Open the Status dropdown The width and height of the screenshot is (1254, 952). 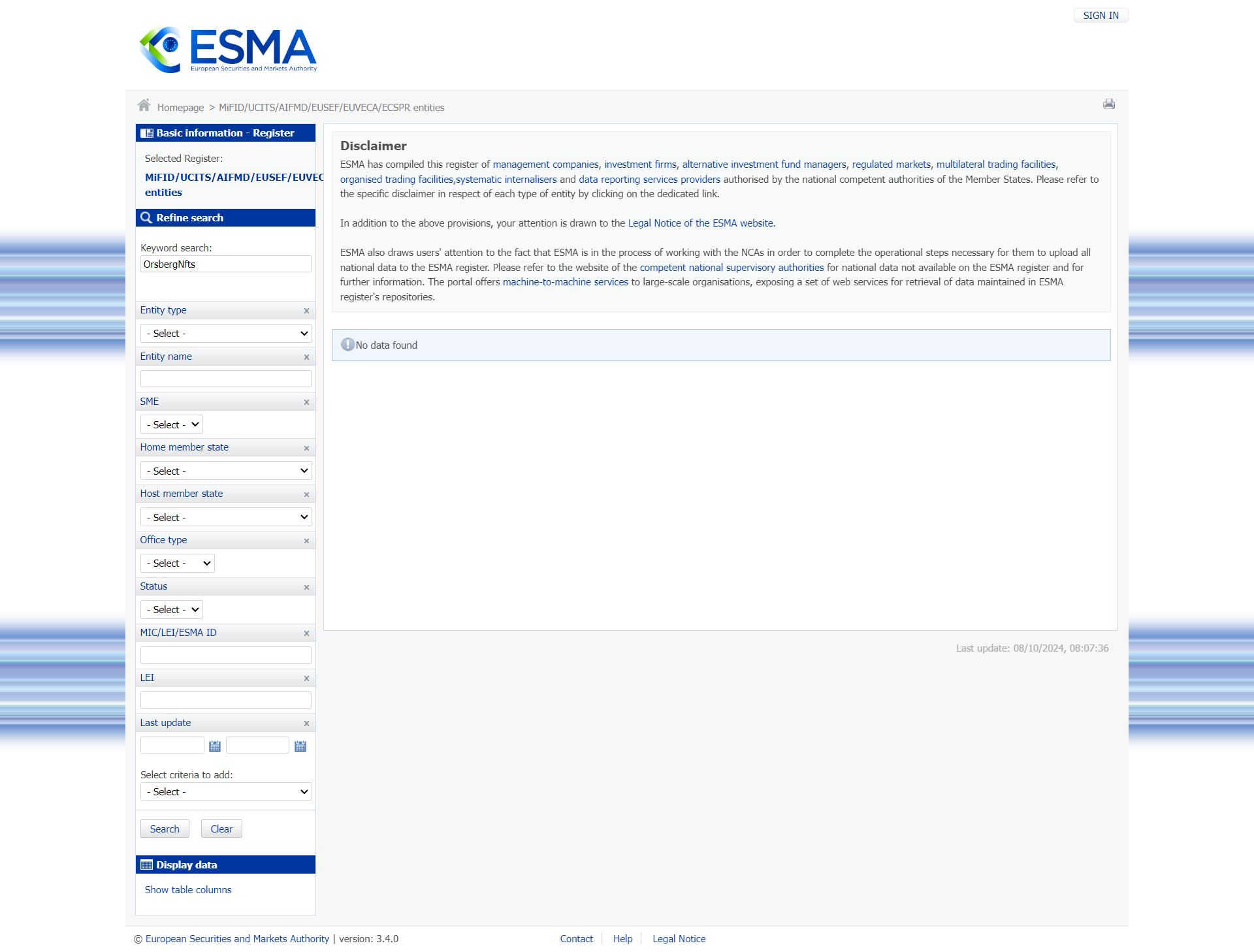[x=172, y=609]
